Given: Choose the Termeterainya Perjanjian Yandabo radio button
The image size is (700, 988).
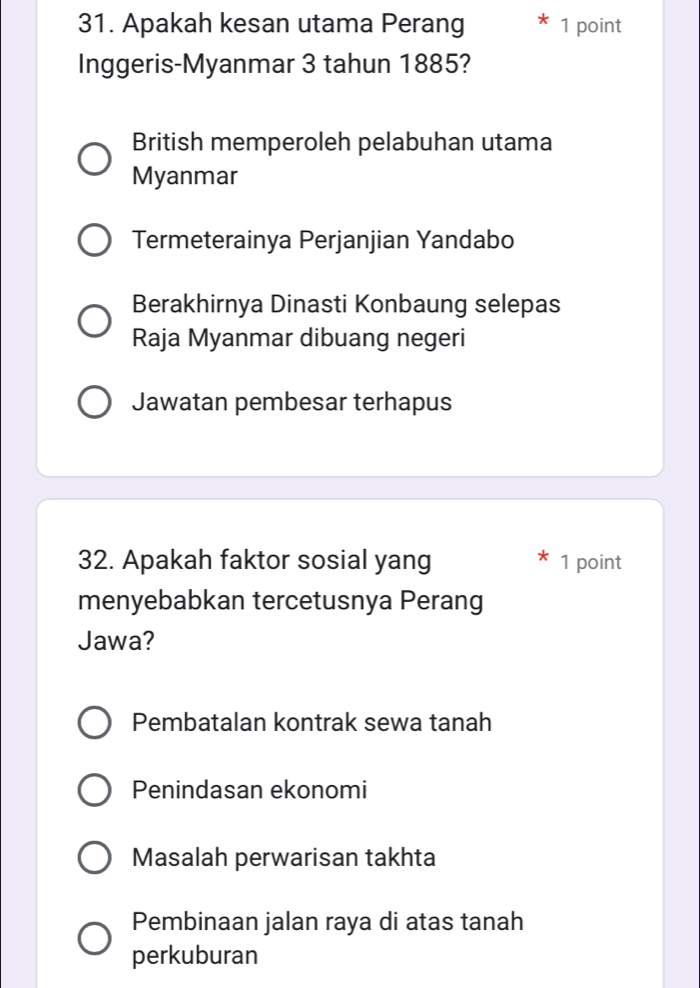Looking at the screenshot, I should [x=95, y=241].
